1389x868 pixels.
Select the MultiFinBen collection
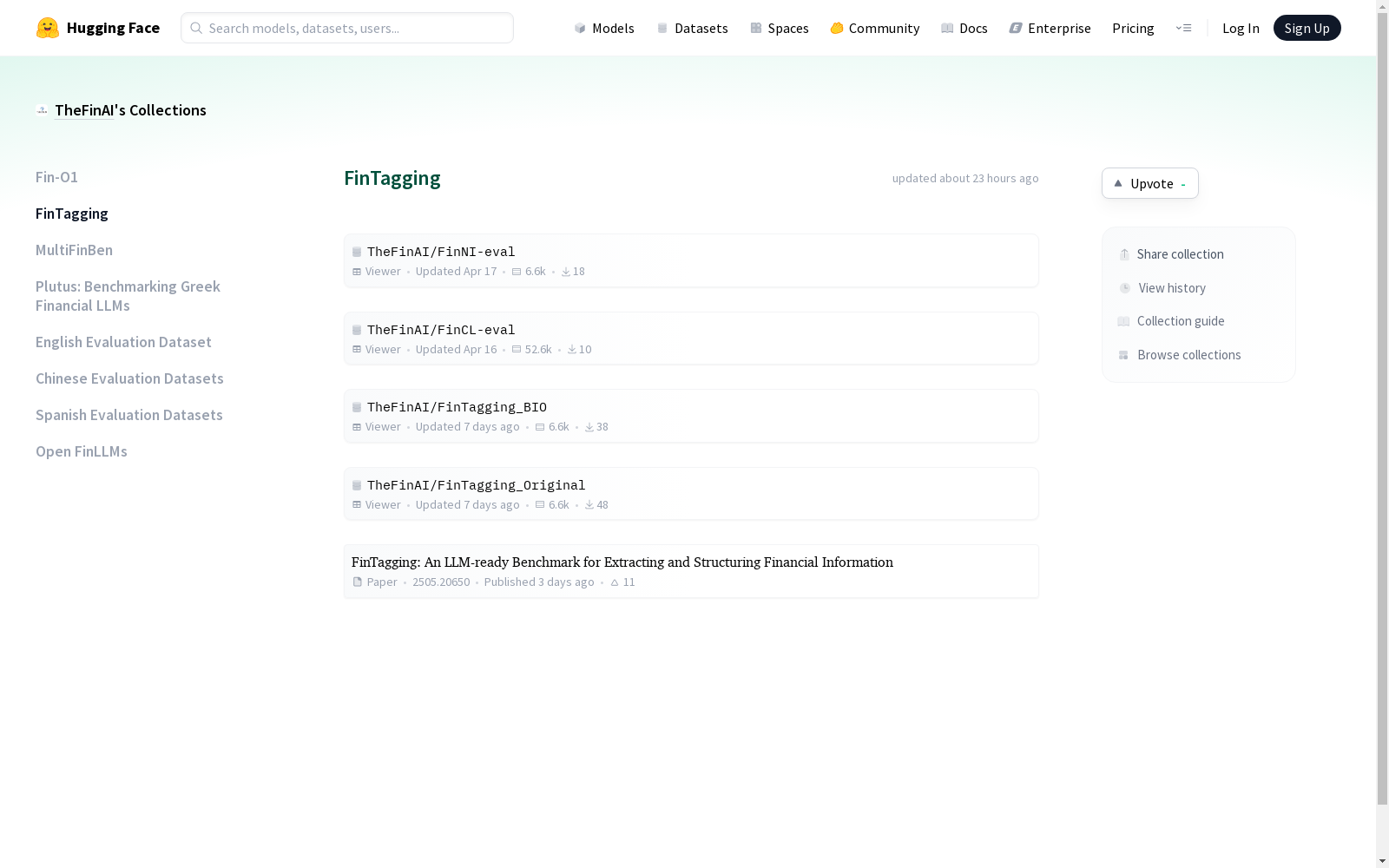tap(74, 250)
